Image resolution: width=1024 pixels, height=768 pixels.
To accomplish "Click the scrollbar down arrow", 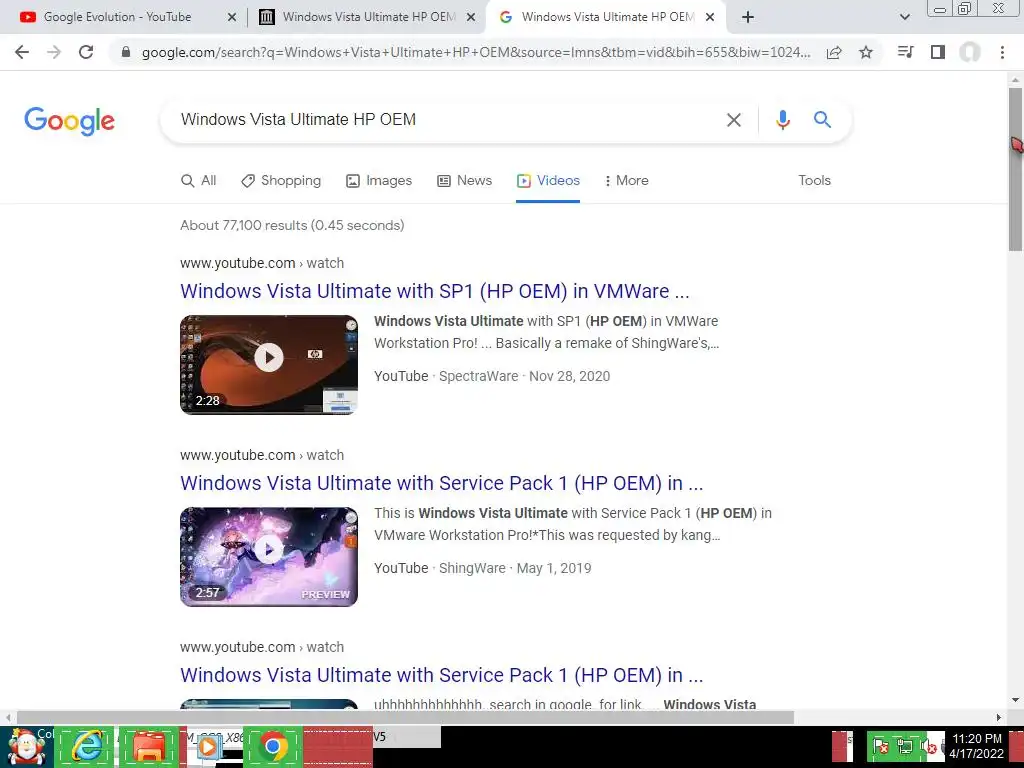I will pyautogui.click(x=1016, y=700).
